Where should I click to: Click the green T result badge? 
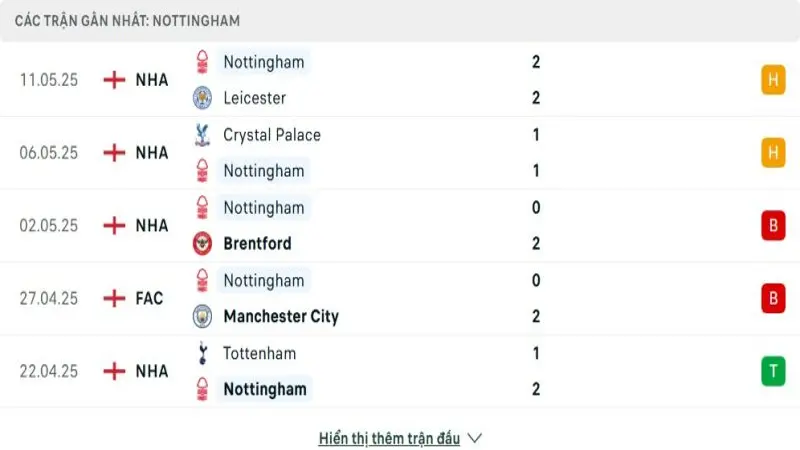pyautogui.click(x=772, y=371)
